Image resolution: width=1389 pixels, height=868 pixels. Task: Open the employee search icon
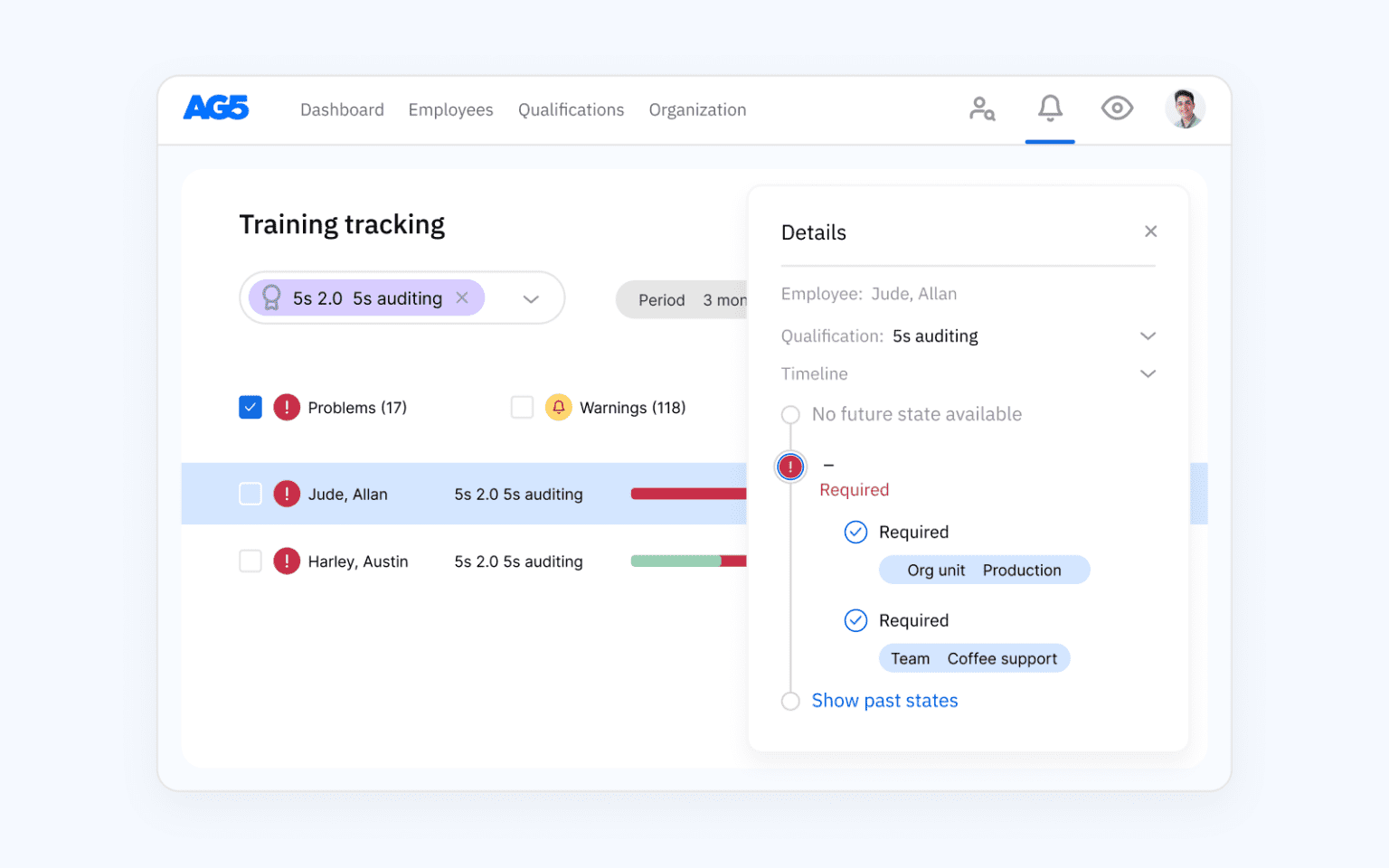click(x=982, y=109)
